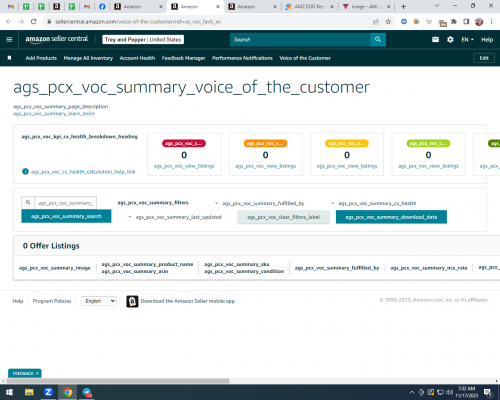Click the Chrome profile avatar
Image resolution: width=500 pixels, height=400 pixels.
click(479, 22)
